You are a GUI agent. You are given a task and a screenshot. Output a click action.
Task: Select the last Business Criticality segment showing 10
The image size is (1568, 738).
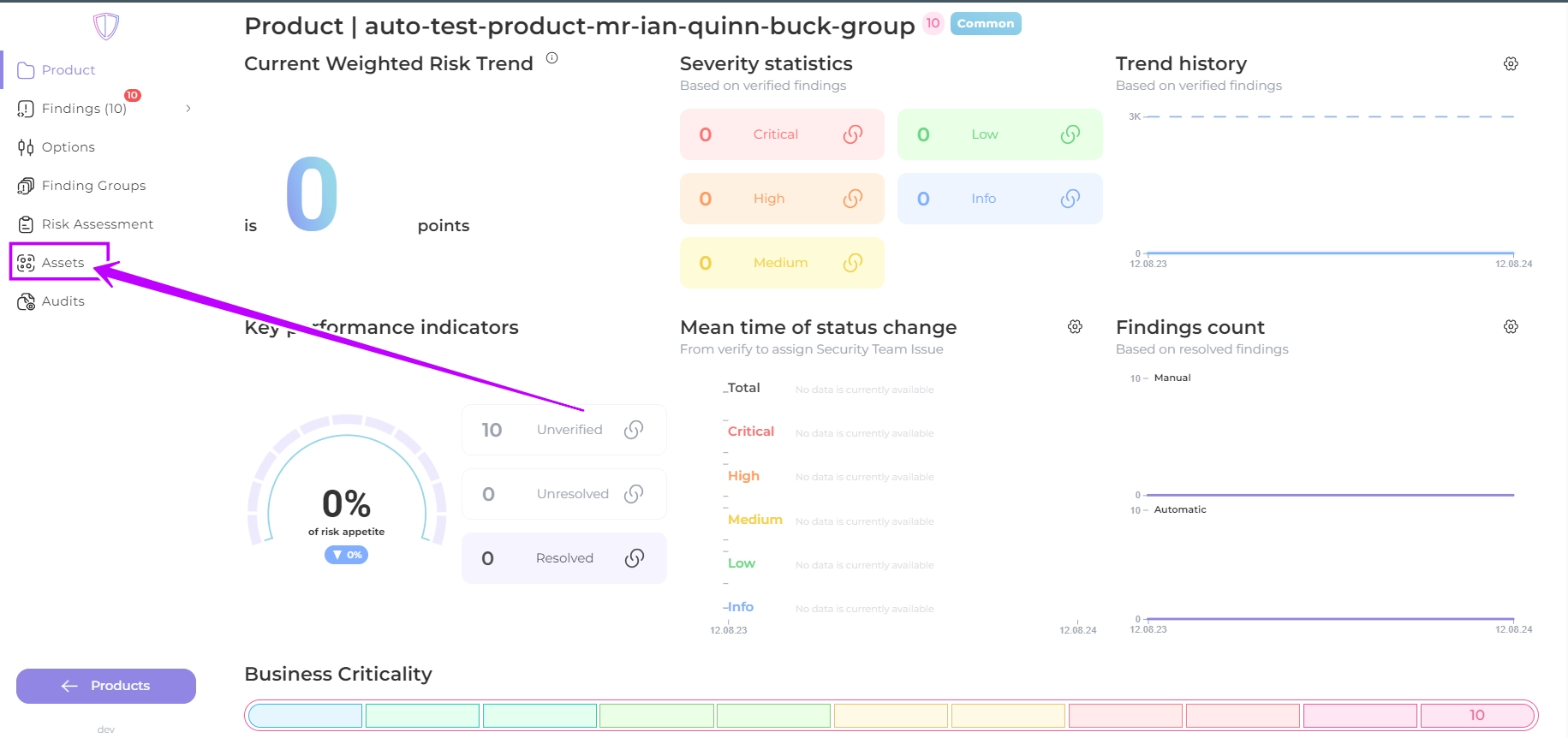pos(1476,715)
